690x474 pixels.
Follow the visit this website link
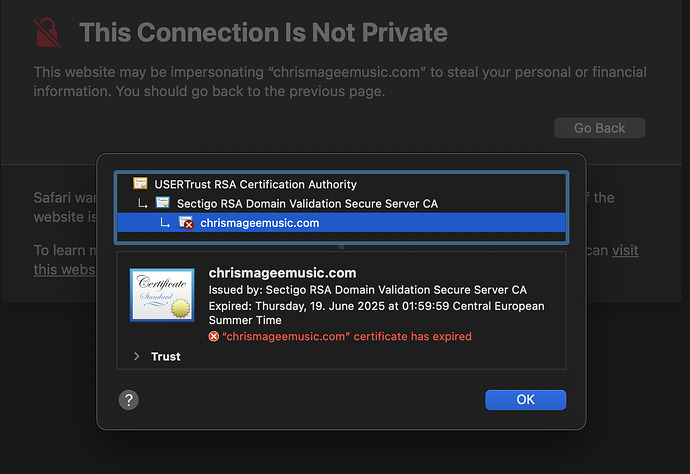coord(625,250)
